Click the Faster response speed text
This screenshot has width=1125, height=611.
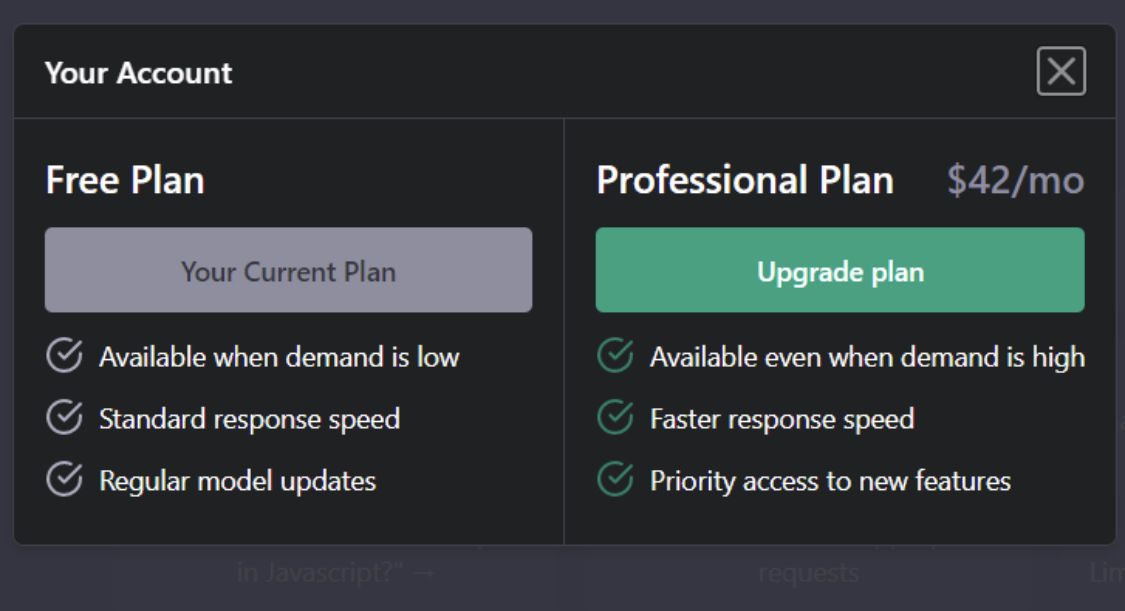pyautogui.click(x=782, y=420)
